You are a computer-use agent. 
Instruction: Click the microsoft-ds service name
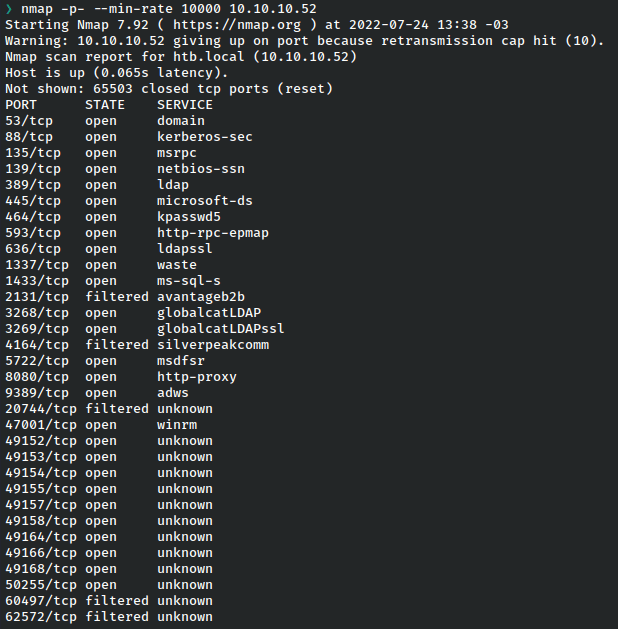pyautogui.click(x=205, y=201)
